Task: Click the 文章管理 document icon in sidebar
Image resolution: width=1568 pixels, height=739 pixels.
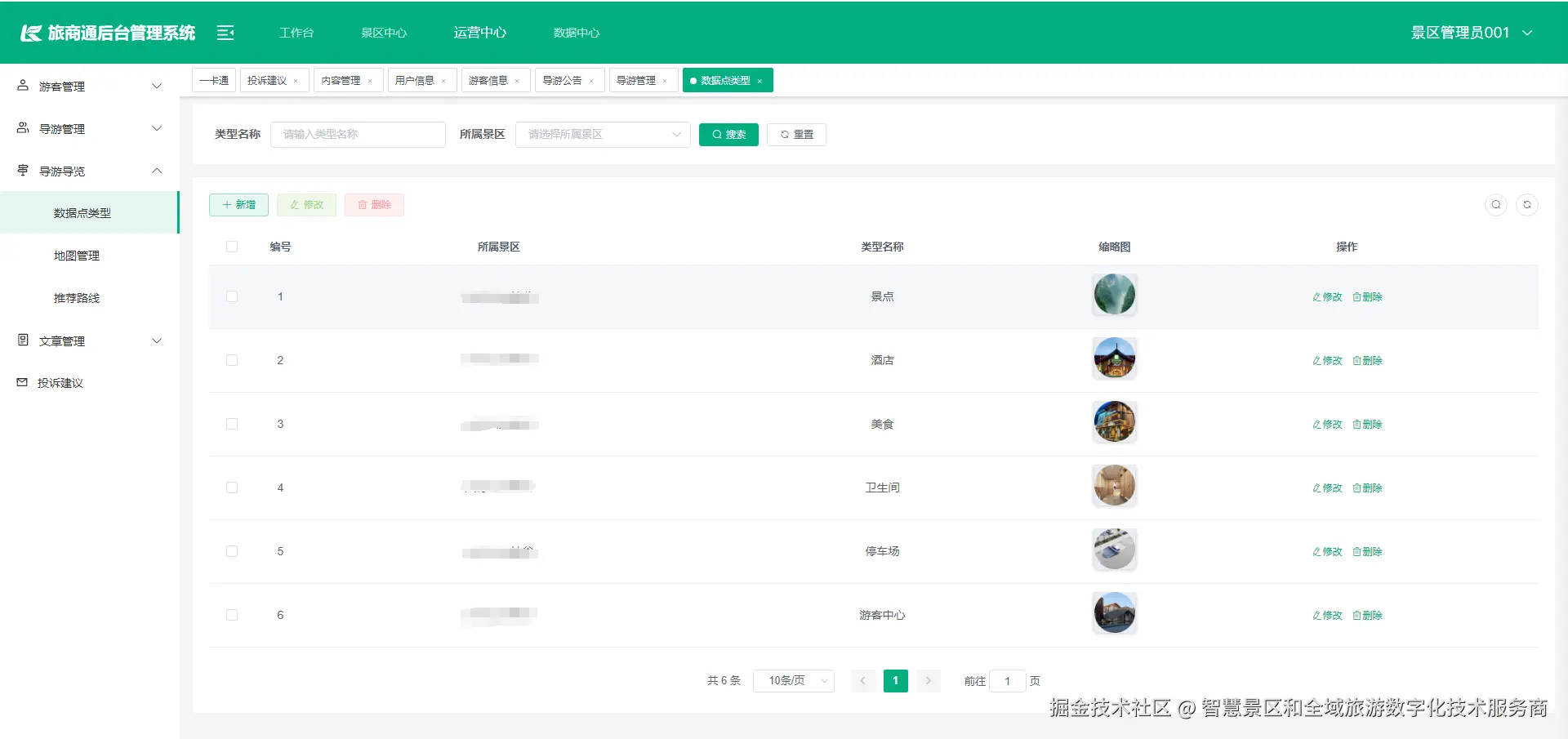Action: (x=21, y=340)
